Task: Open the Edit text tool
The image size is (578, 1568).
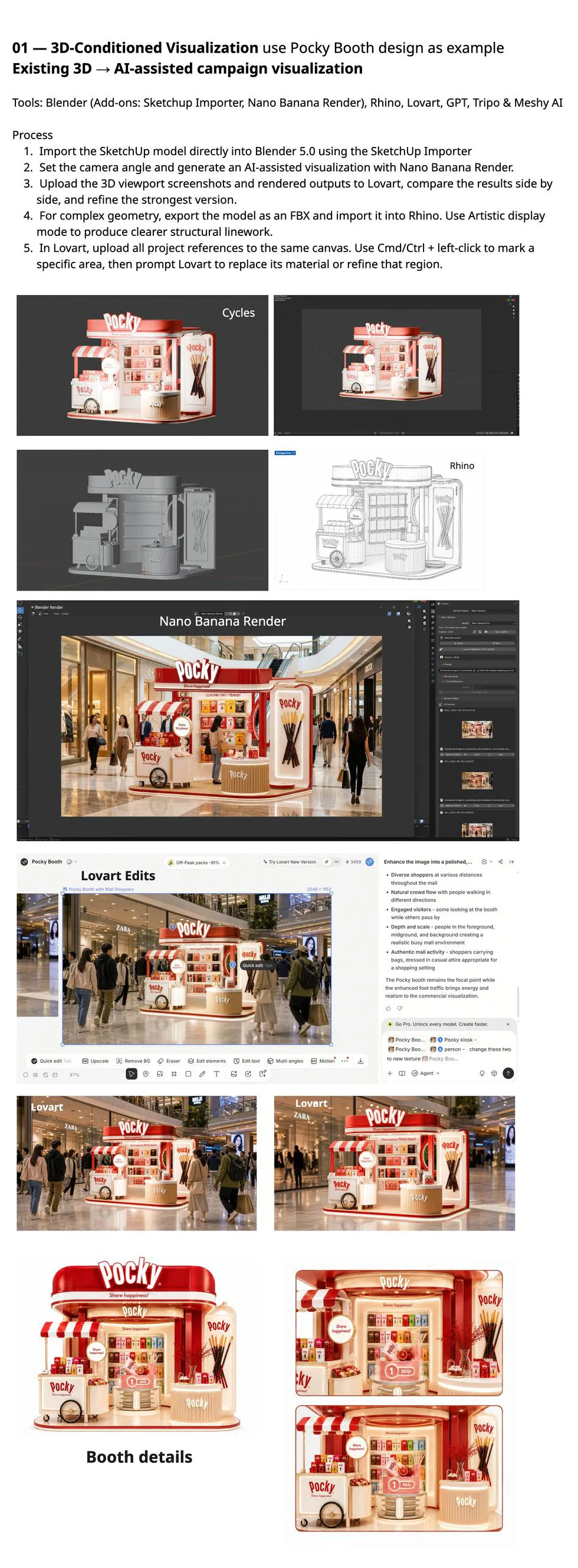Action: tap(247, 1061)
